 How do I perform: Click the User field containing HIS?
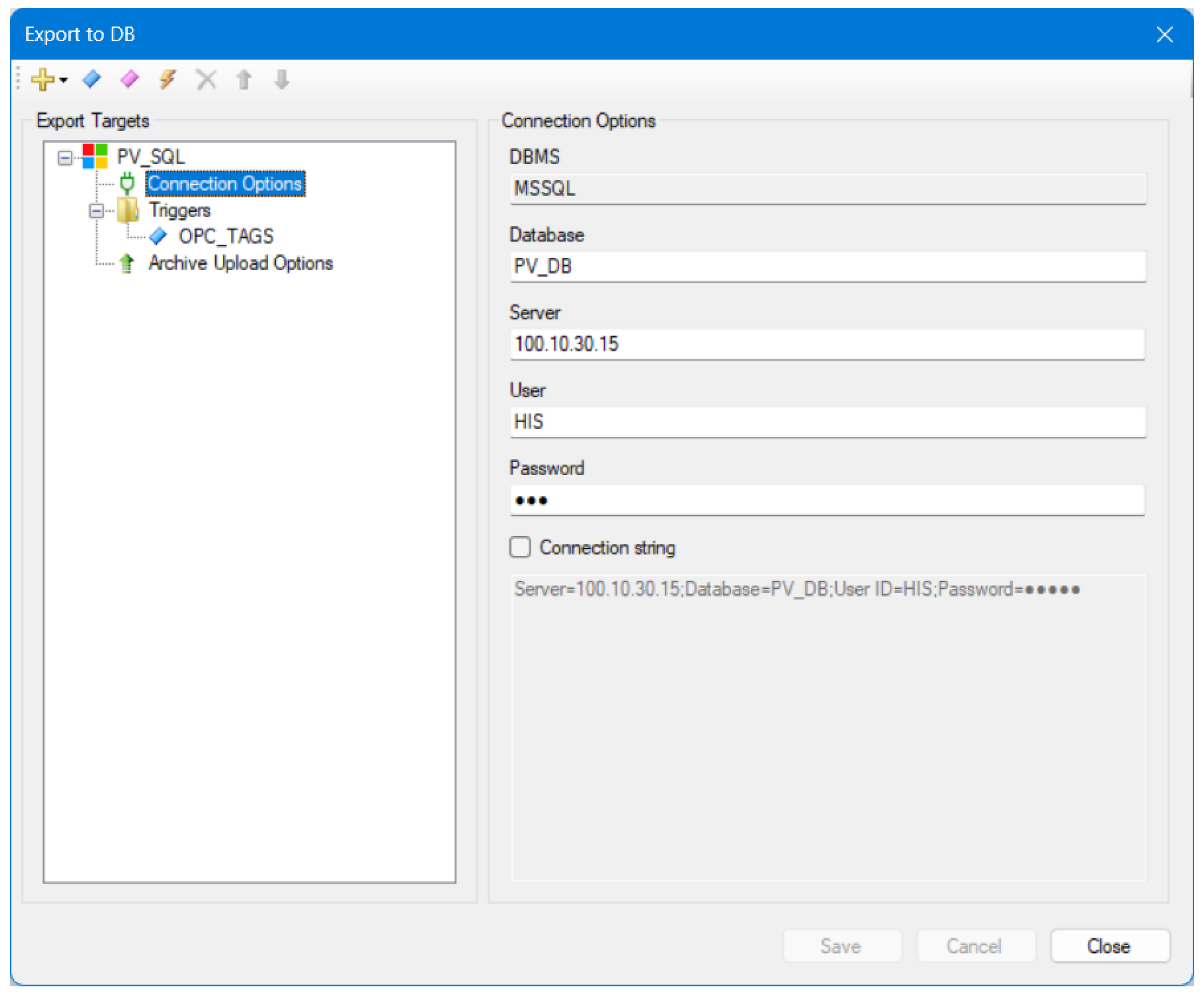click(828, 423)
